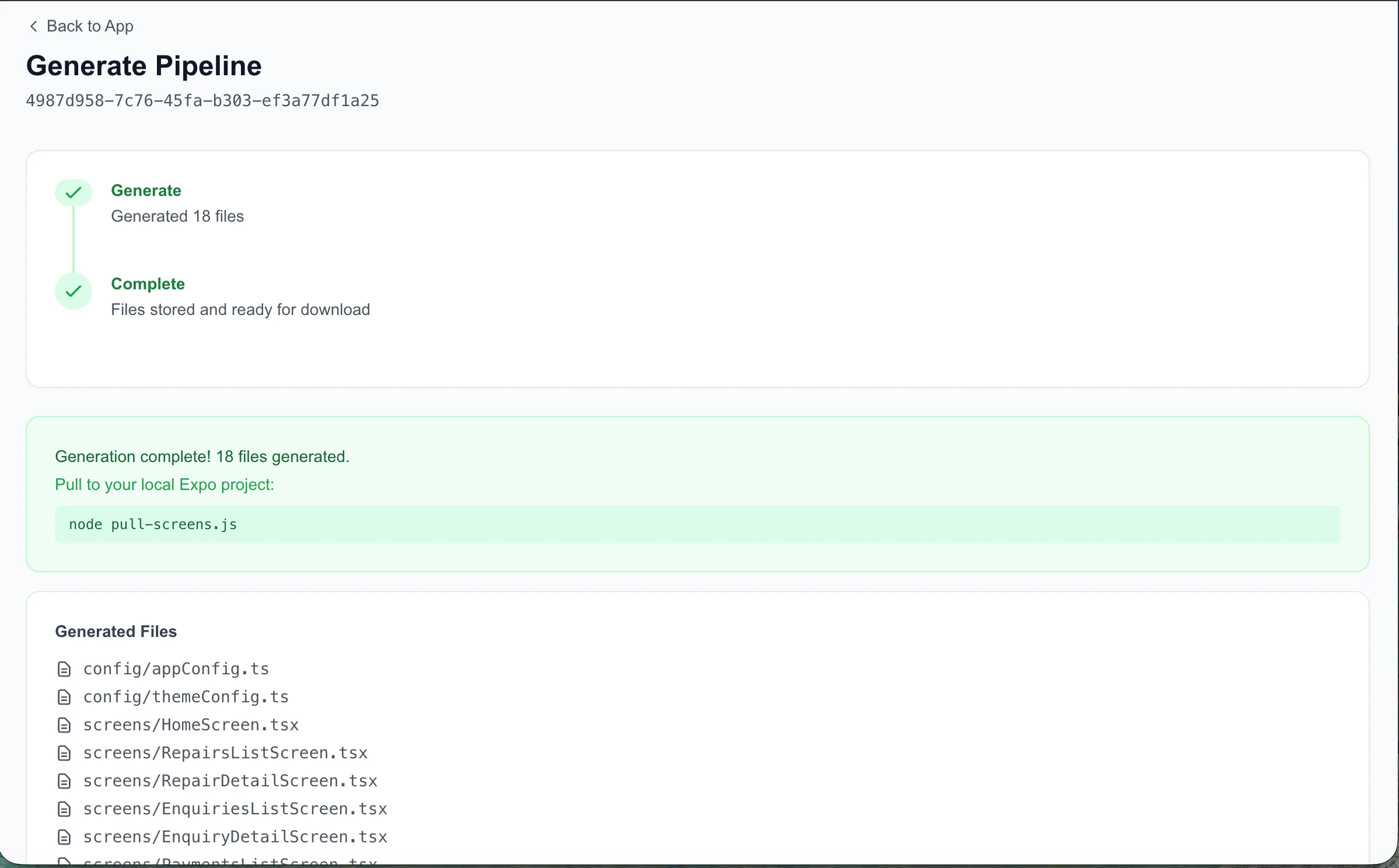Open screens/HomeScreen.tsx file entry
Screen dimensions: 1399x868
tap(191, 725)
